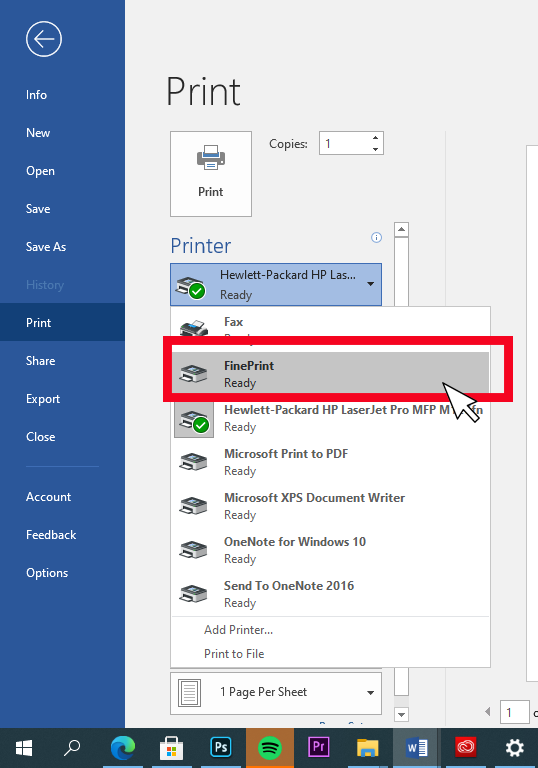Click the current page number field
The image size is (538, 768).
pyautogui.click(x=514, y=712)
